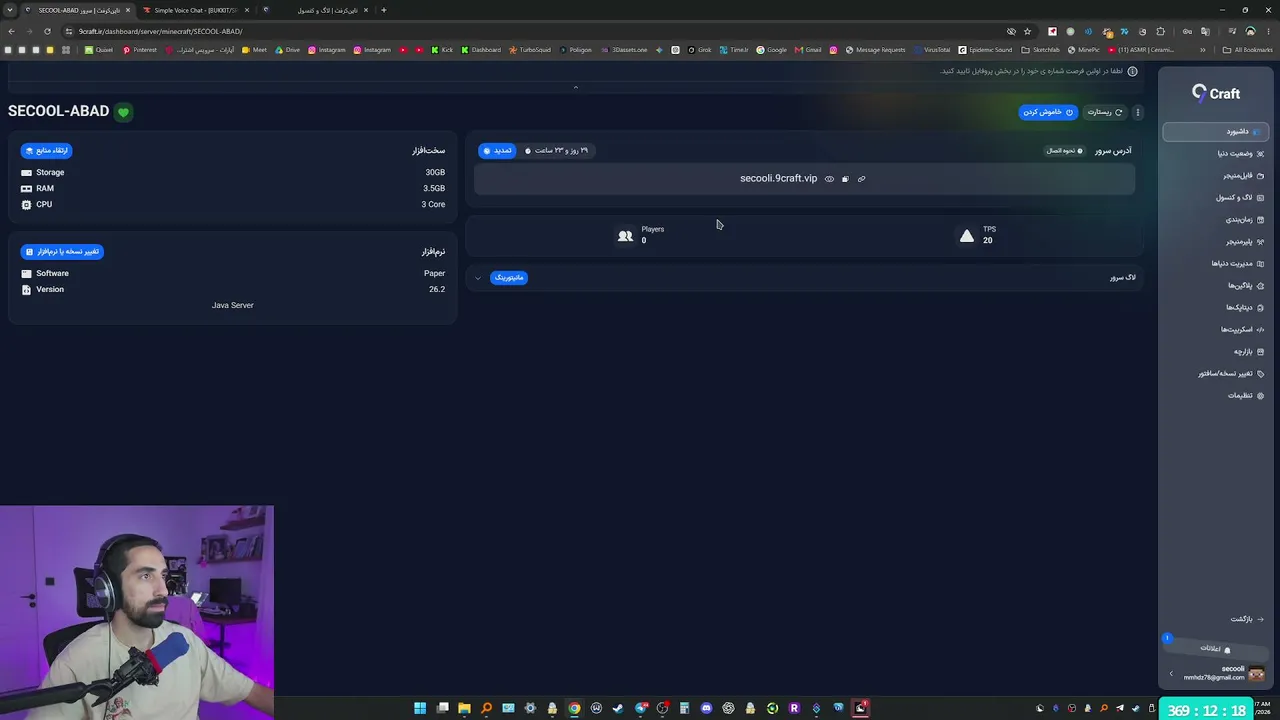1280x720 pixels.
Task: Click بازگشت back link in sidebar
Action: click(1247, 619)
